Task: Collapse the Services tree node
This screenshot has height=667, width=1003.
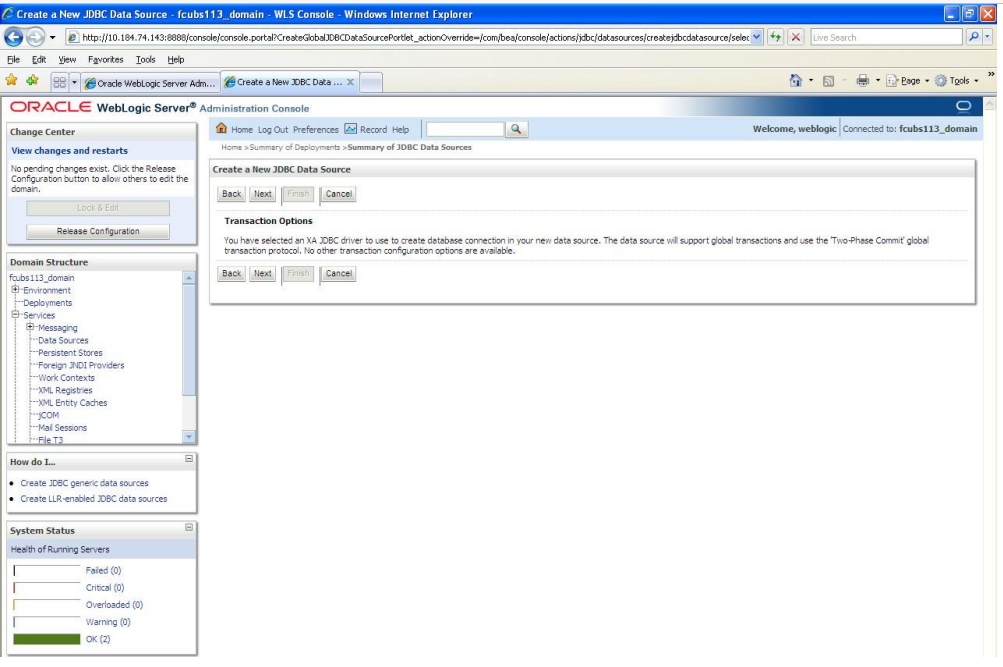Action: (x=15, y=315)
